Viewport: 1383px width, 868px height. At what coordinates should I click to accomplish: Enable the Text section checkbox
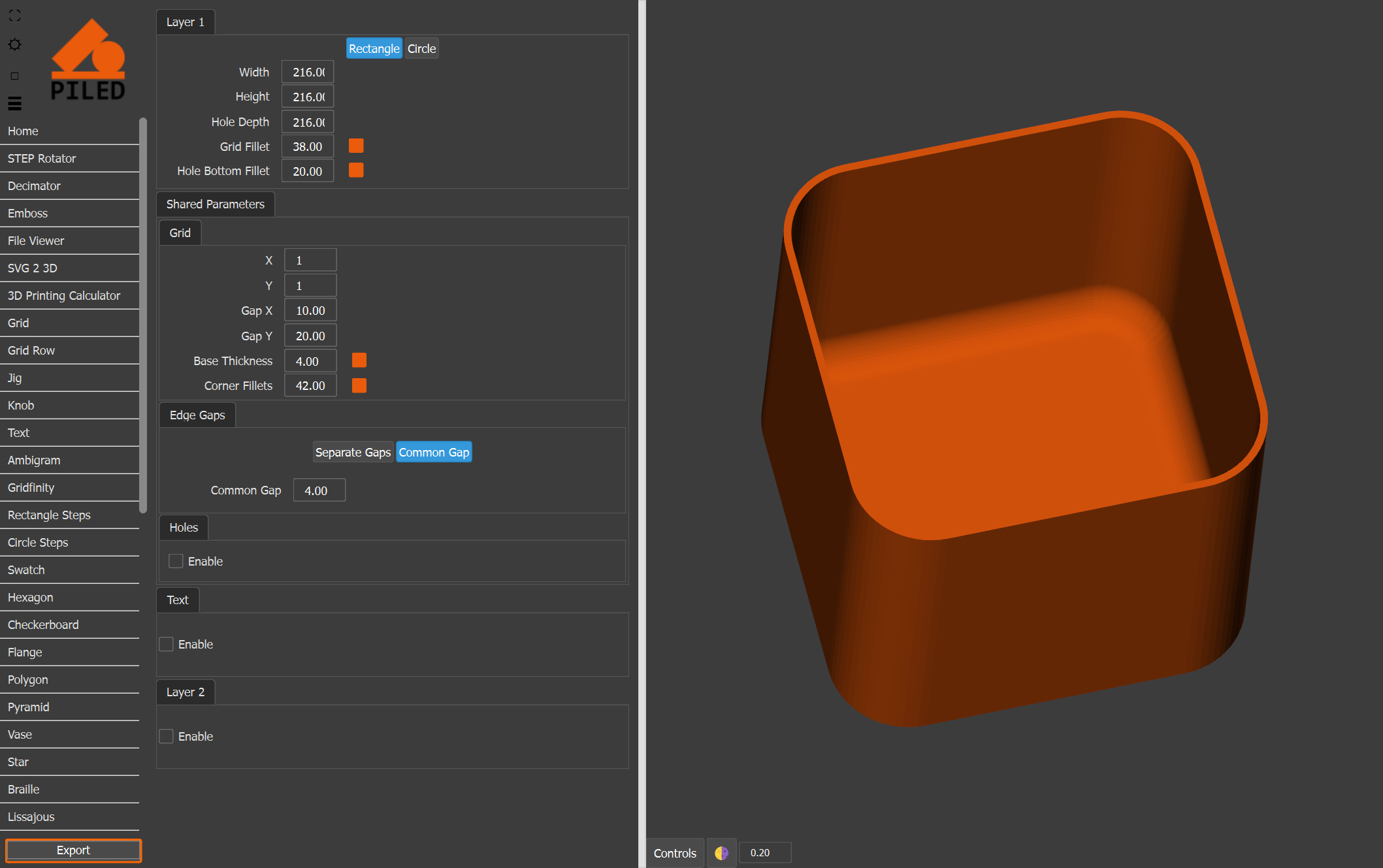tap(167, 644)
